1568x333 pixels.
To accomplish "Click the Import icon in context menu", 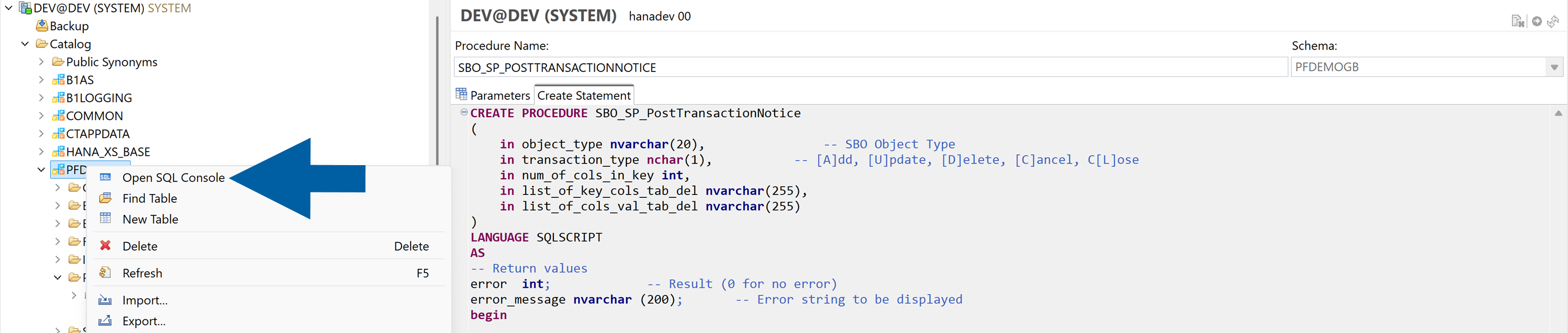I will coord(106,300).
